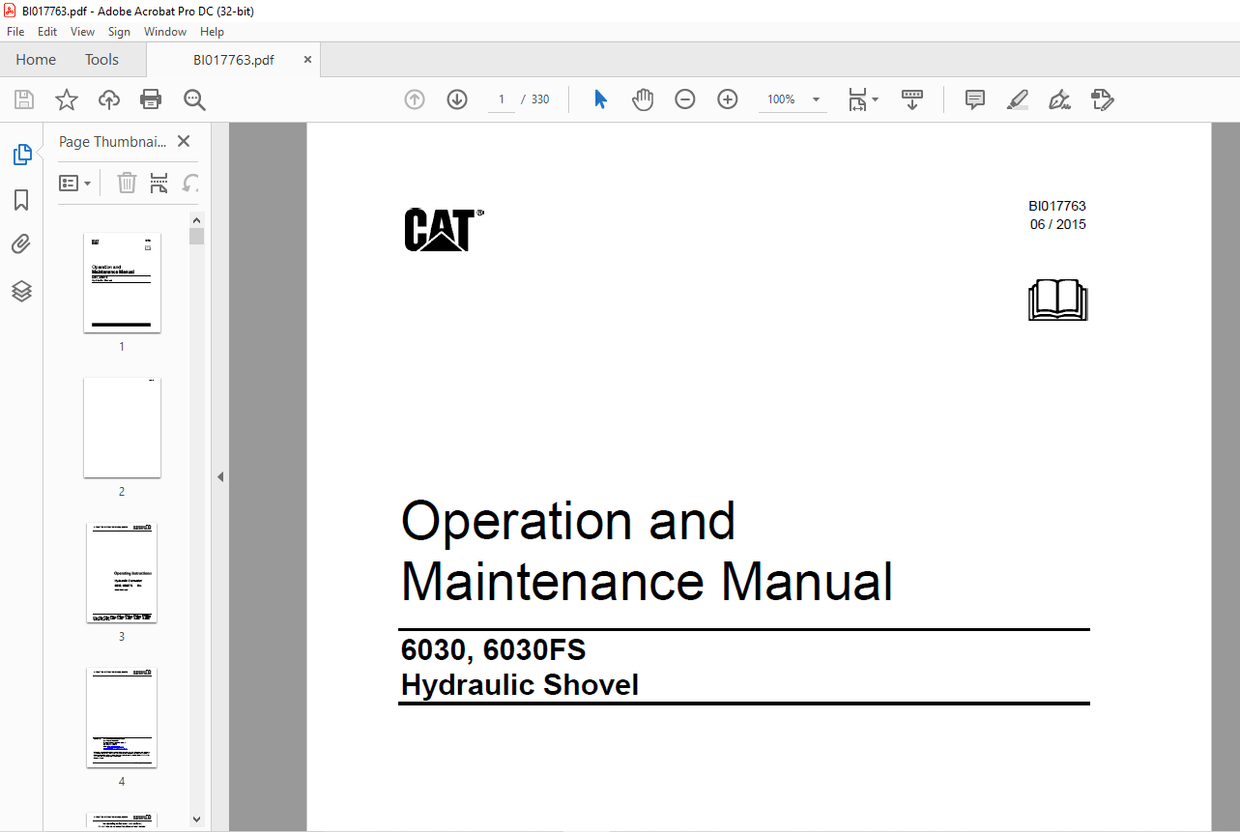Select the Highlight text tool
Image resolution: width=1240 pixels, height=832 pixels.
(1017, 99)
